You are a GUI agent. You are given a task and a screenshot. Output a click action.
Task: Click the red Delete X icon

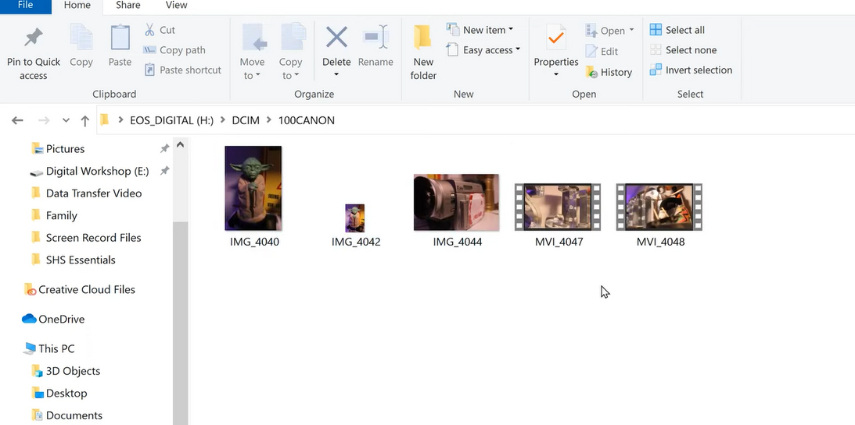pyautogui.click(x=336, y=37)
